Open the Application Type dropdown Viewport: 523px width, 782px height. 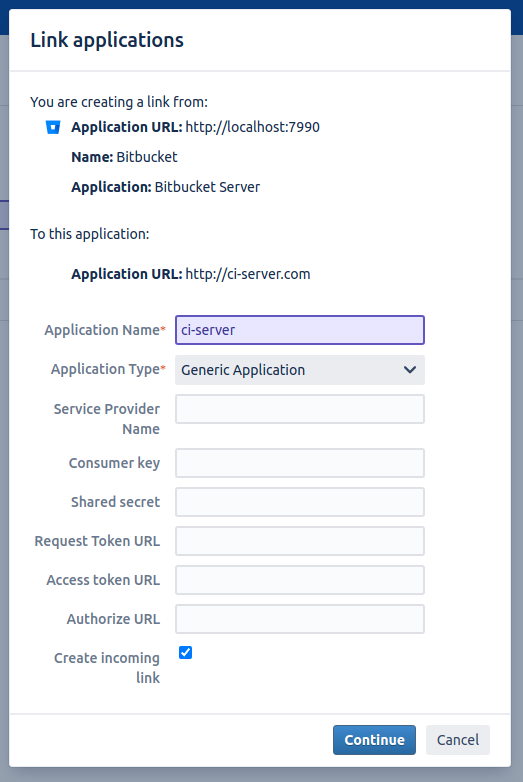coord(300,370)
